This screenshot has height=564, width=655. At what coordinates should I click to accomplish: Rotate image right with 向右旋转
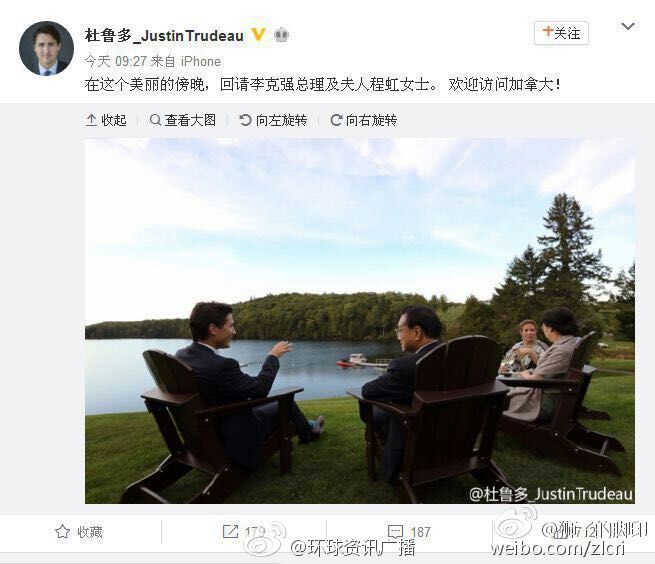(x=363, y=120)
